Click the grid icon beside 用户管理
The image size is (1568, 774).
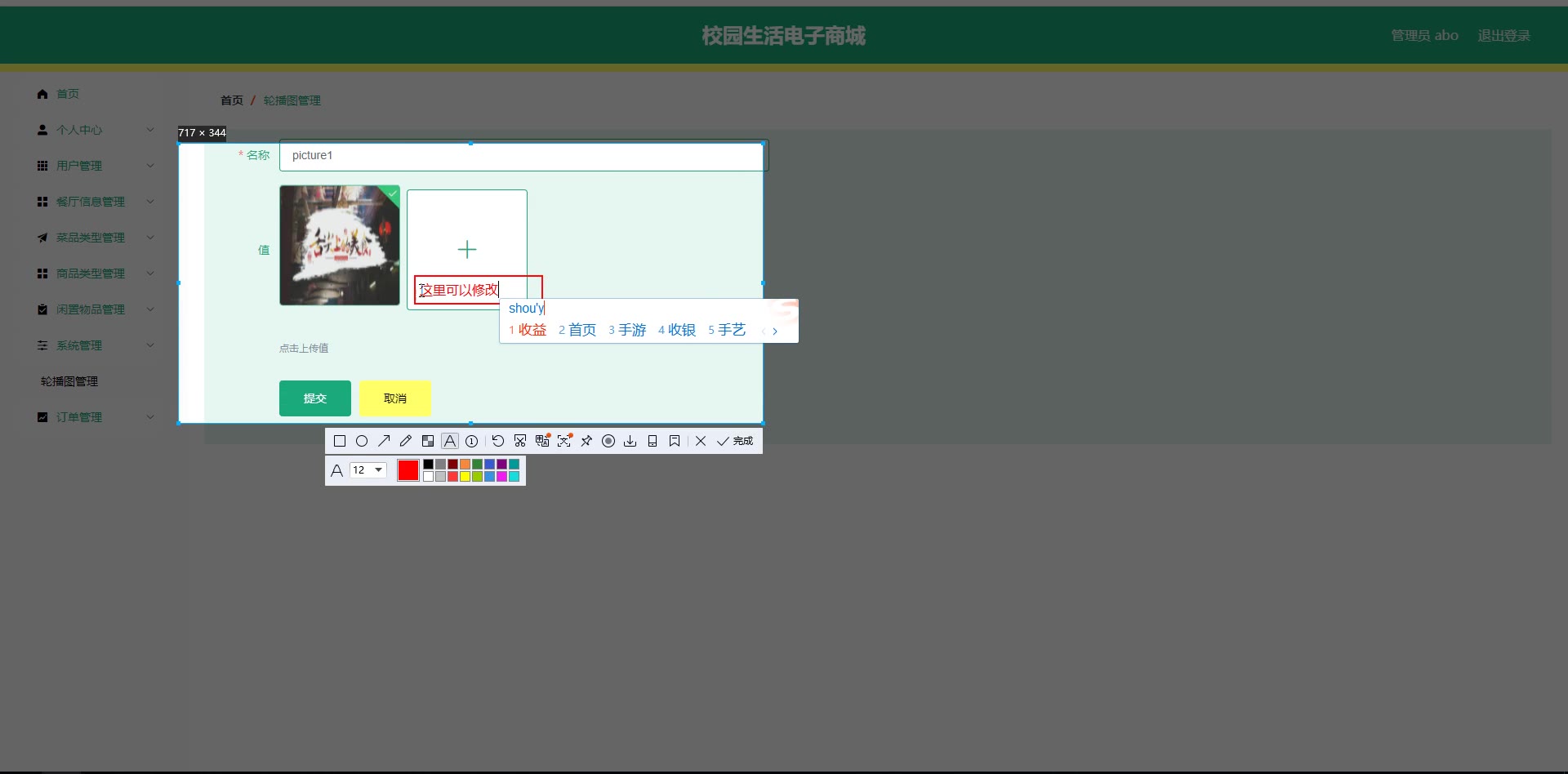pos(42,166)
